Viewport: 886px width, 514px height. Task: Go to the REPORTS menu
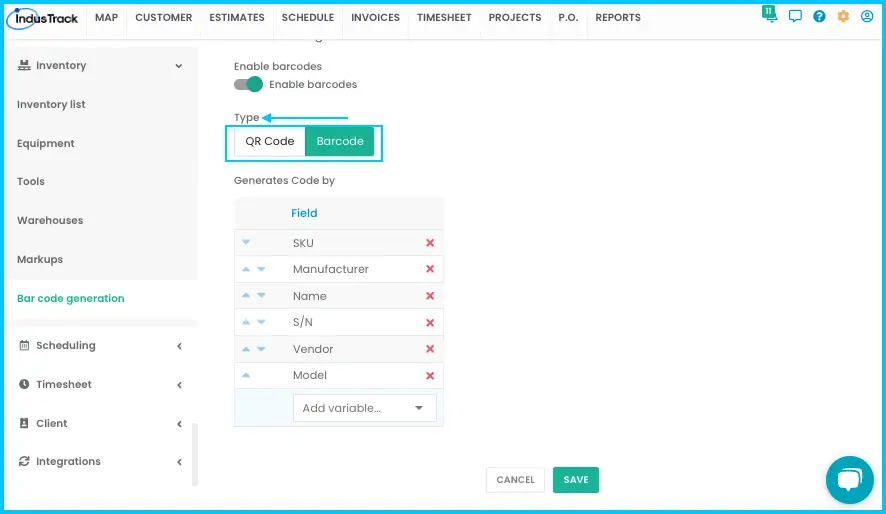pos(618,18)
